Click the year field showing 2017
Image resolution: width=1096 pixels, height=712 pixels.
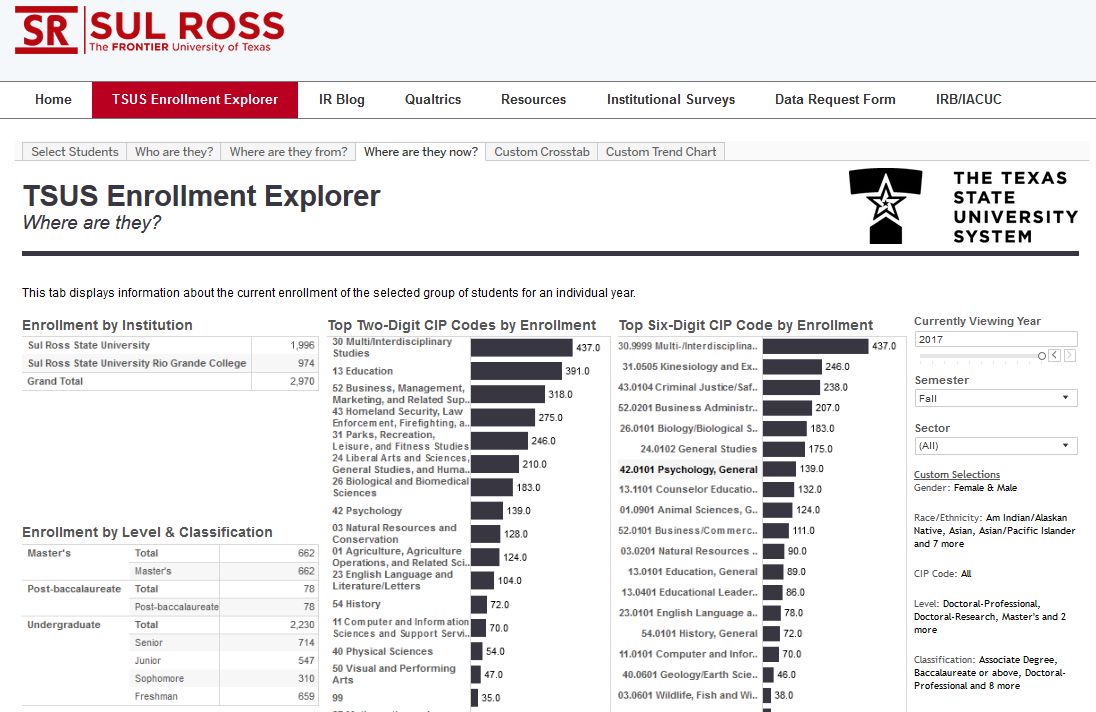pyautogui.click(x=995, y=340)
